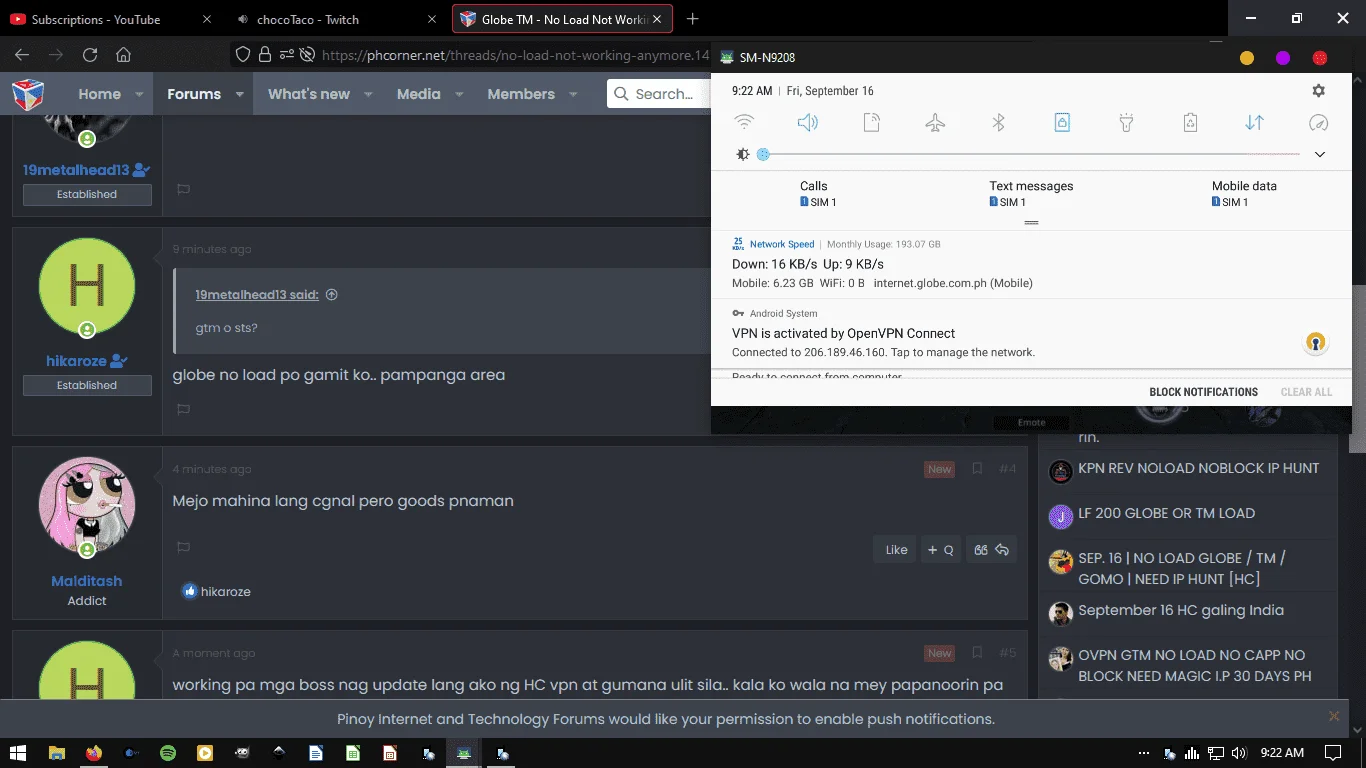Dismiss the push notification permission banner
This screenshot has height=768, width=1366.
tap(1334, 716)
